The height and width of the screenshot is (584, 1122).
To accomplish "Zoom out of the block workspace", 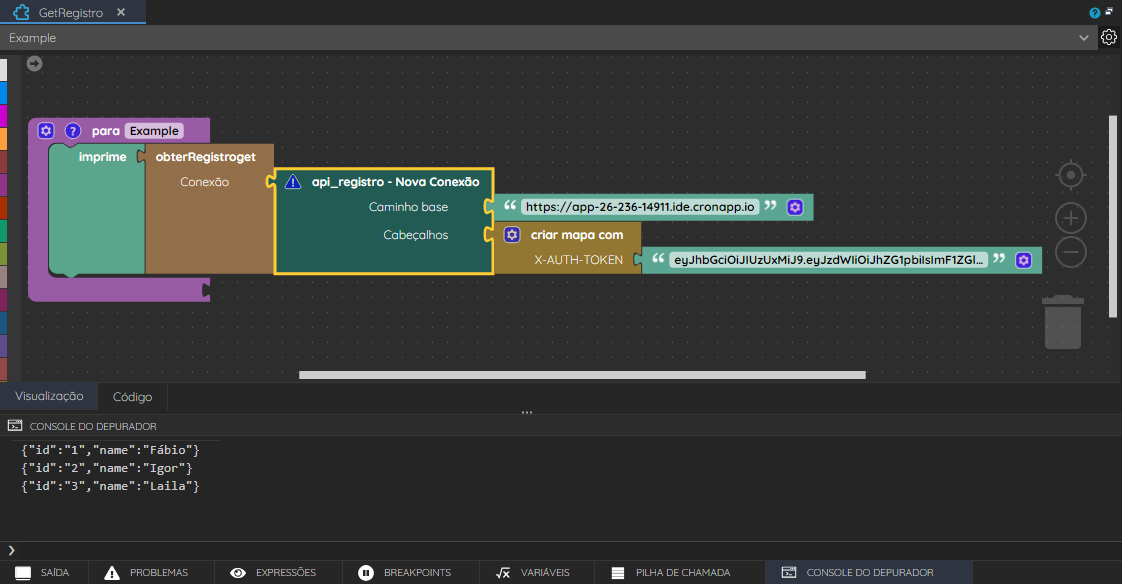I will (x=1070, y=252).
